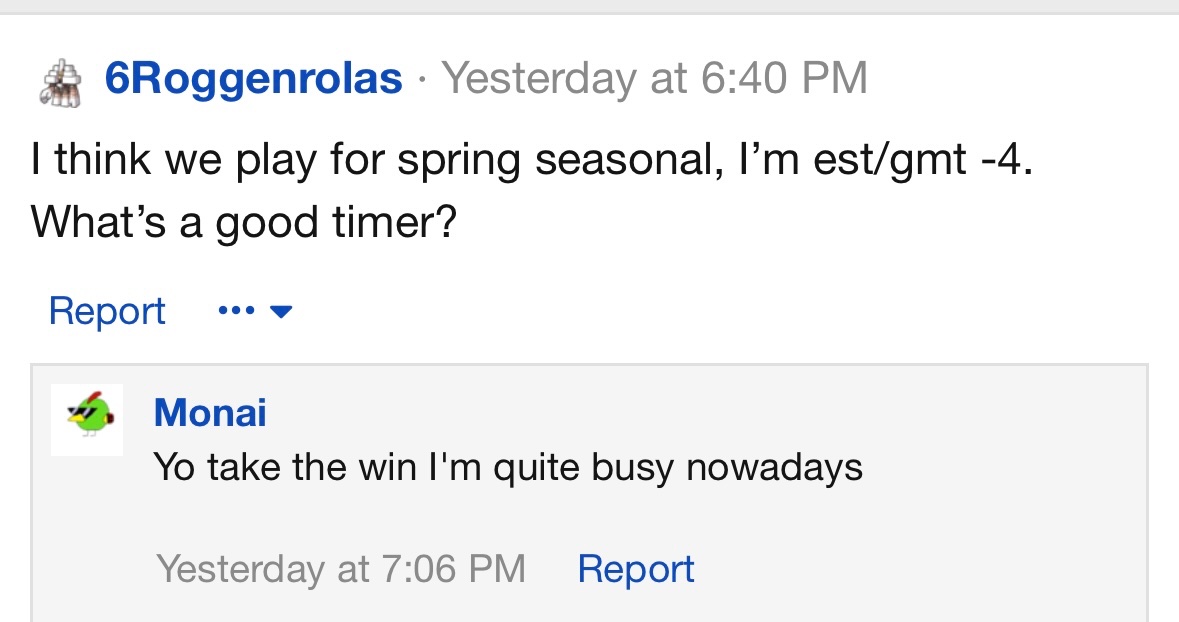This screenshot has width=1179, height=622.
Task: Report Monai's reply comment
Action: (636, 568)
